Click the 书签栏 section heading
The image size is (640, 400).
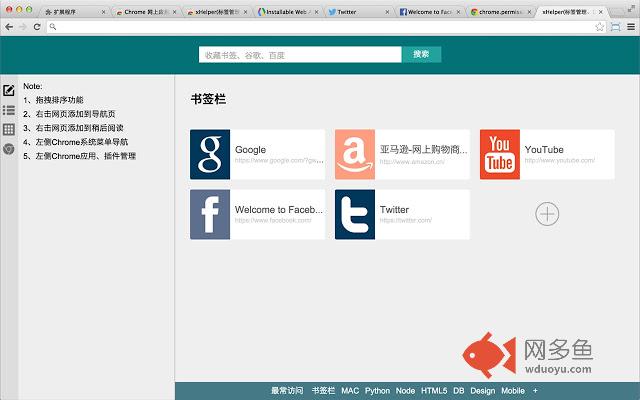pyautogui.click(x=208, y=99)
